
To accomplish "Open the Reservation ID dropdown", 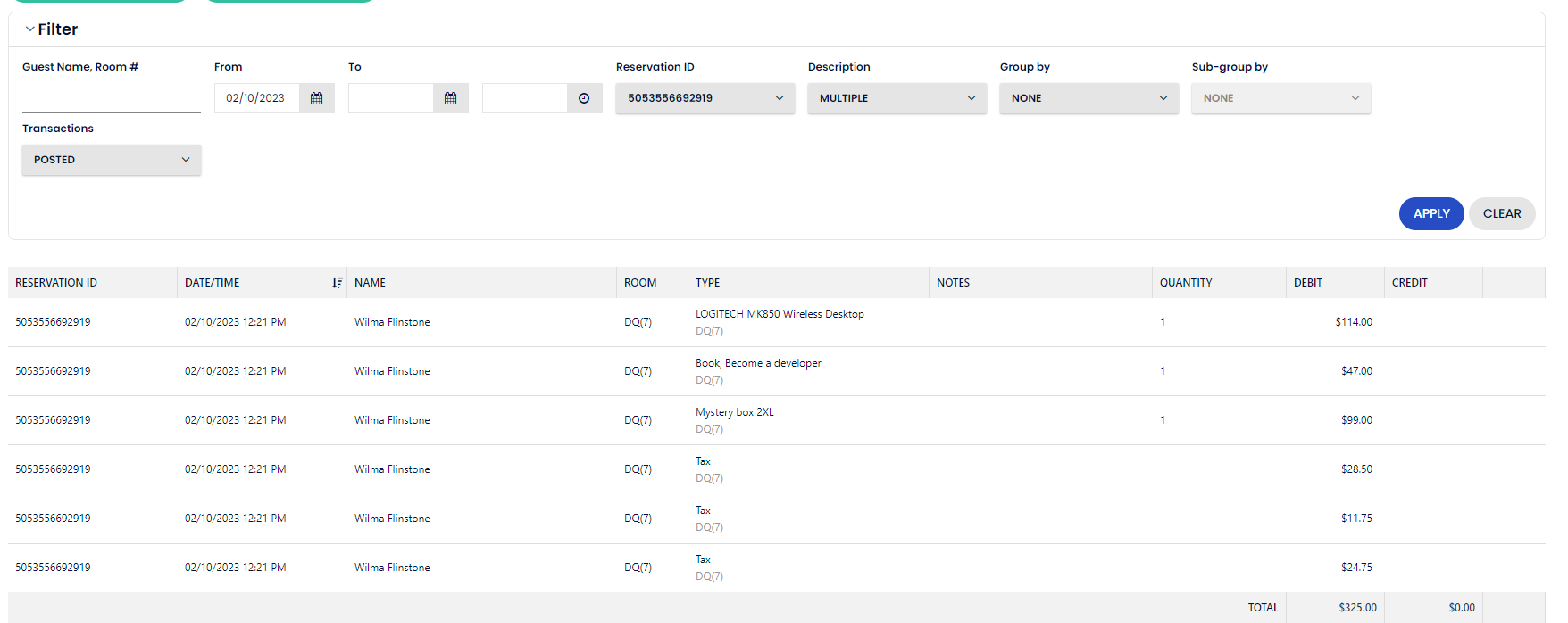I will pos(705,98).
